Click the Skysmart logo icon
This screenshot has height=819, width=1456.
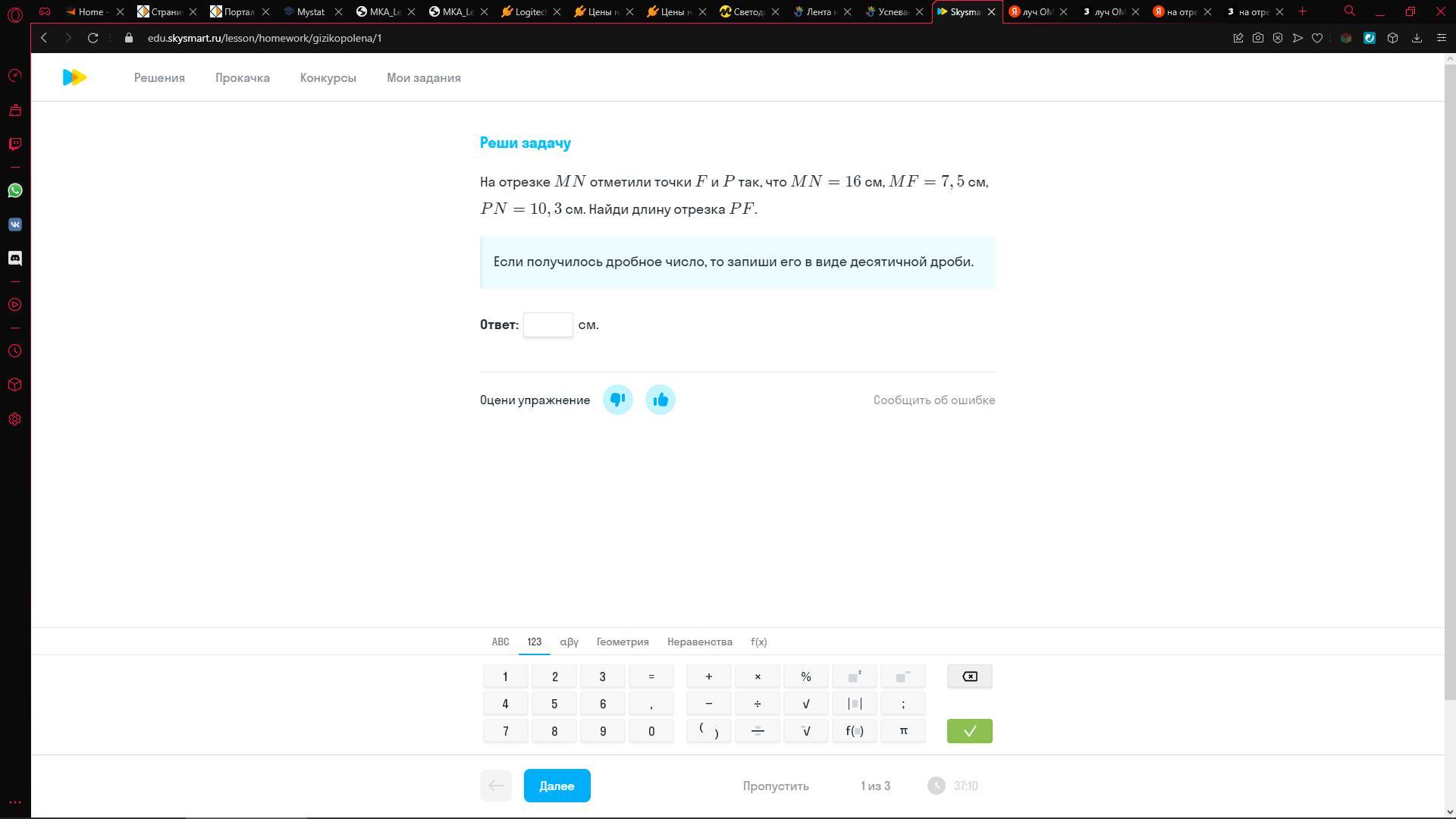point(74,77)
